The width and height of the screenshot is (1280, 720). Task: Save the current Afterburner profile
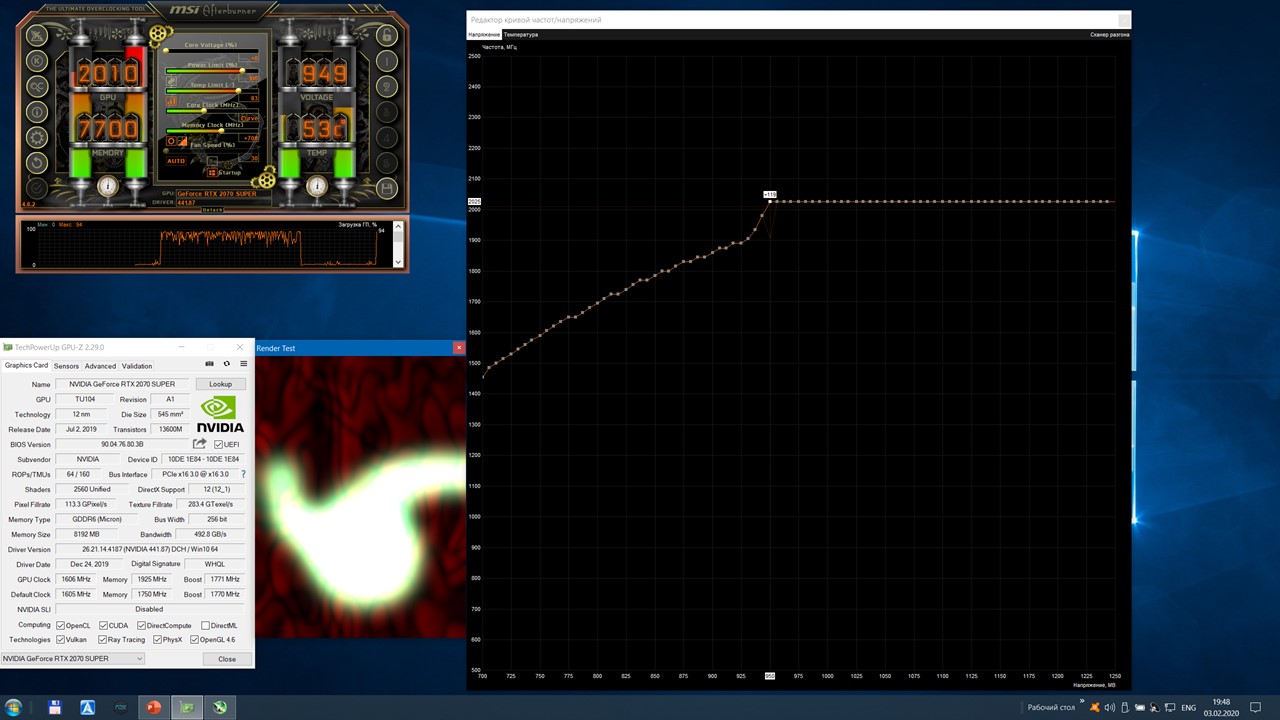(x=387, y=188)
